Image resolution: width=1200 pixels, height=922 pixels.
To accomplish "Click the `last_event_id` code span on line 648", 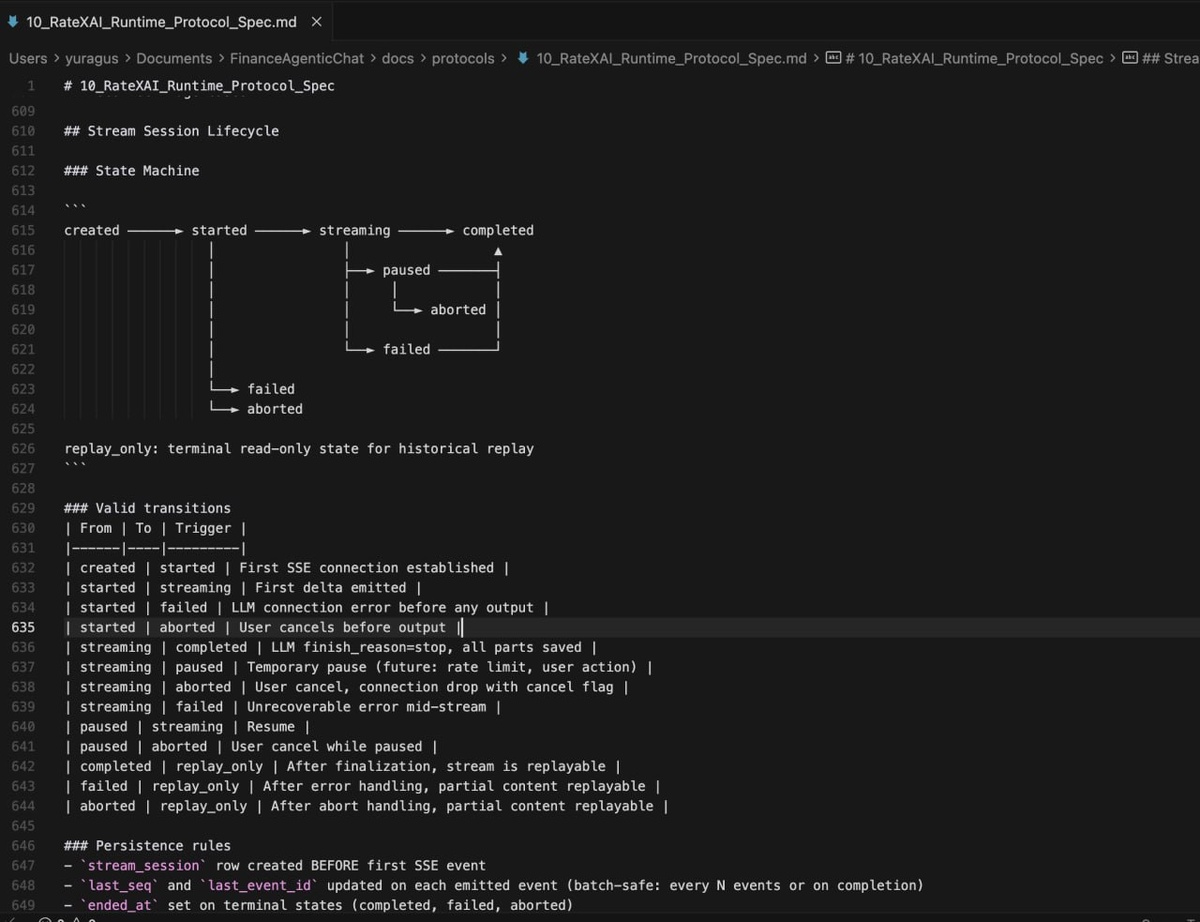I will click(258, 885).
